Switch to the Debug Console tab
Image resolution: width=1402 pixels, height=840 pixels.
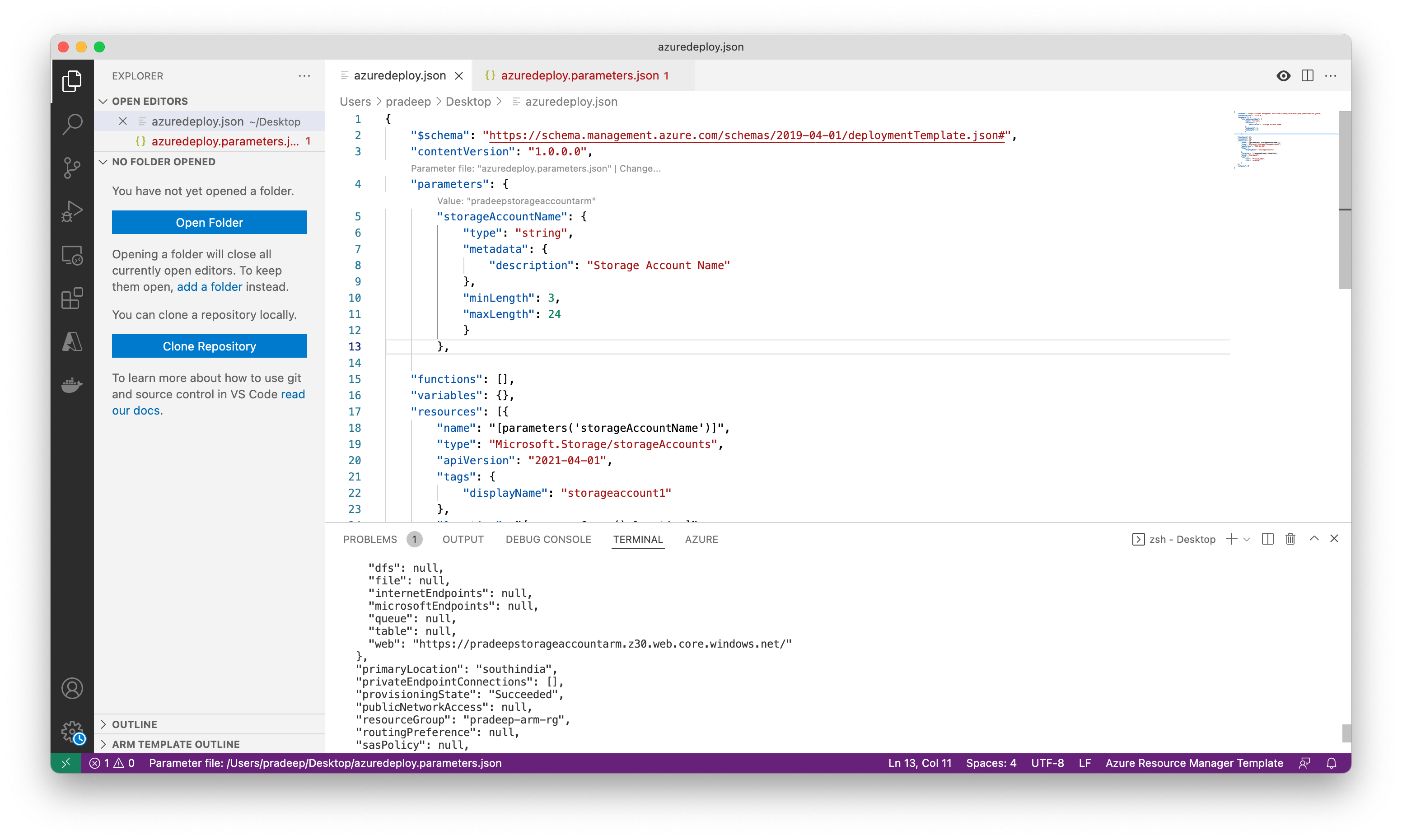click(548, 539)
